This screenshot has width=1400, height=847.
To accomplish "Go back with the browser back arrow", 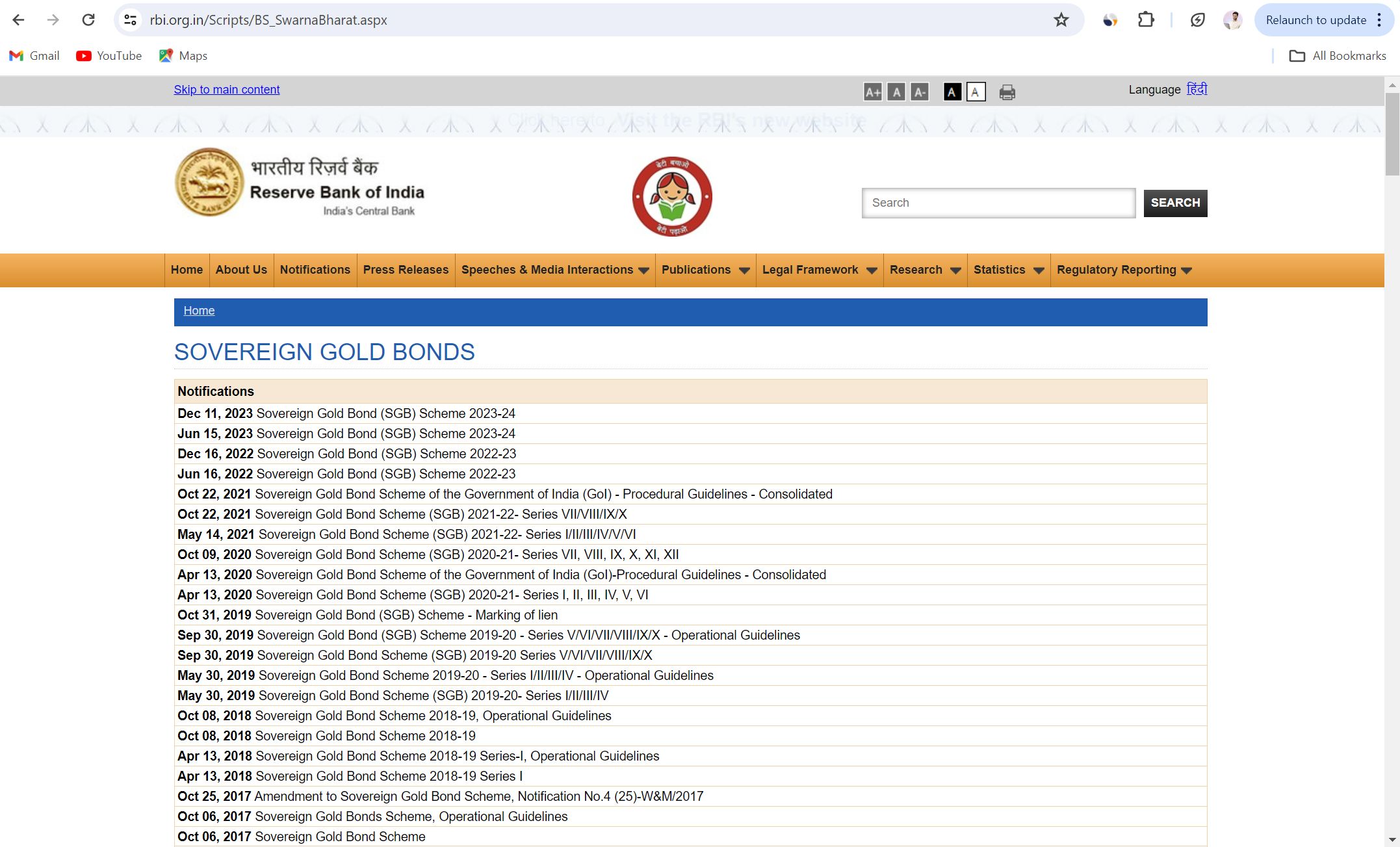I will click(18, 20).
